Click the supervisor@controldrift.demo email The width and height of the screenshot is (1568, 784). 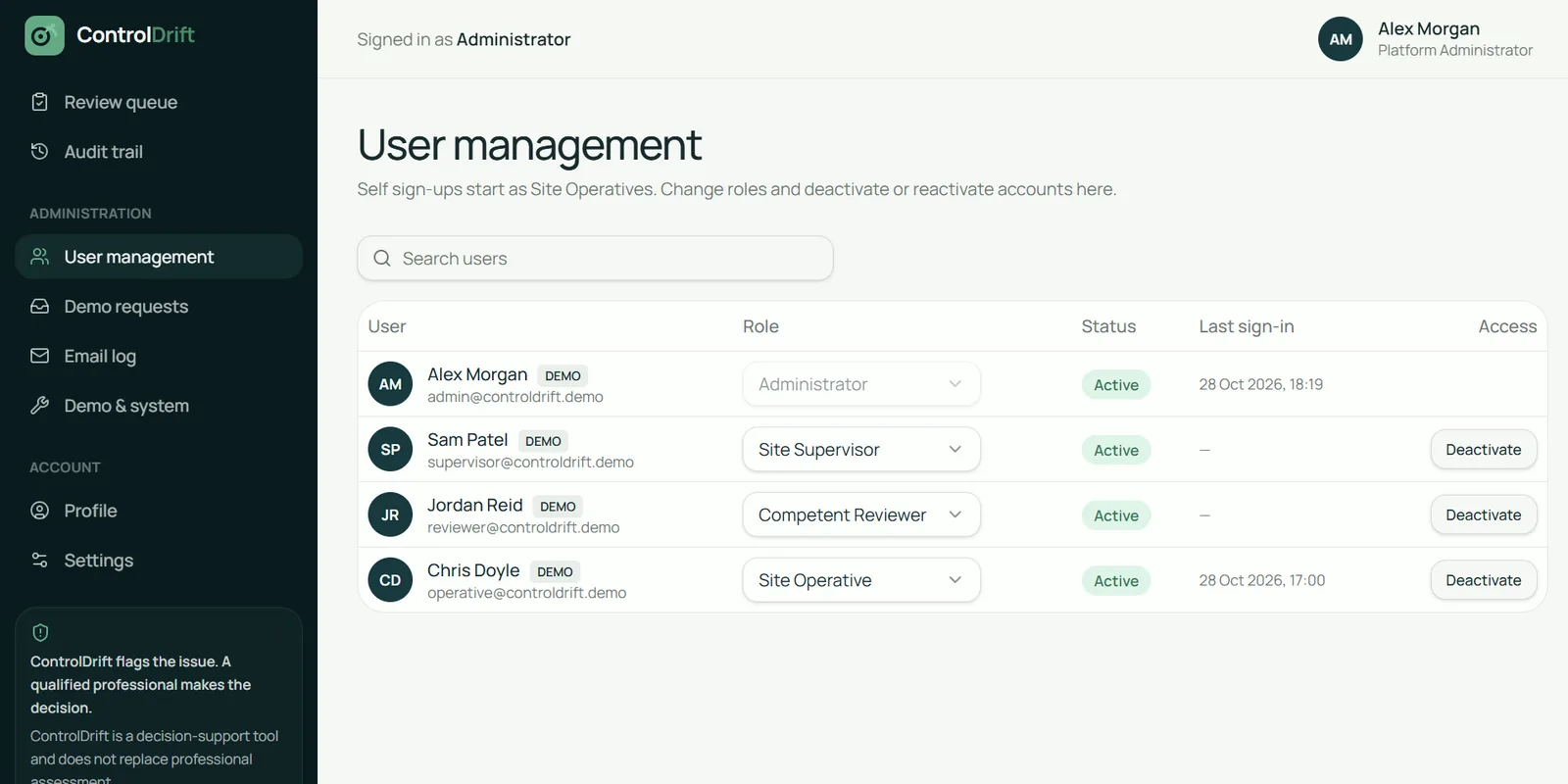pos(530,462)
